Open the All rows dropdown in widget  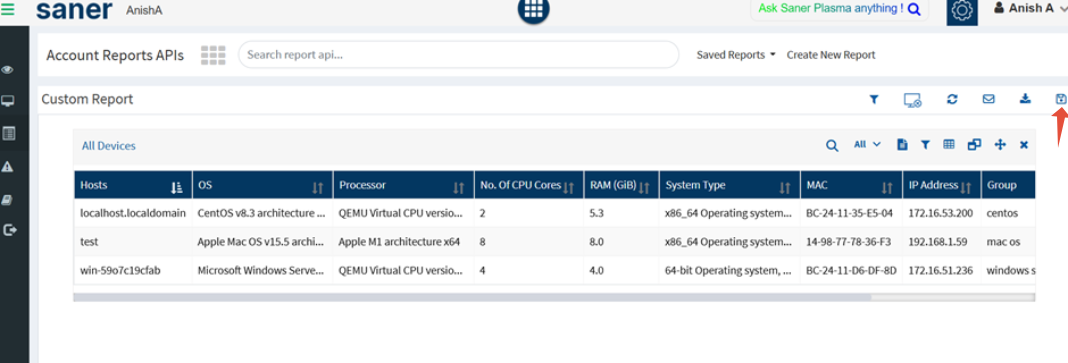[x=867, y=144]
